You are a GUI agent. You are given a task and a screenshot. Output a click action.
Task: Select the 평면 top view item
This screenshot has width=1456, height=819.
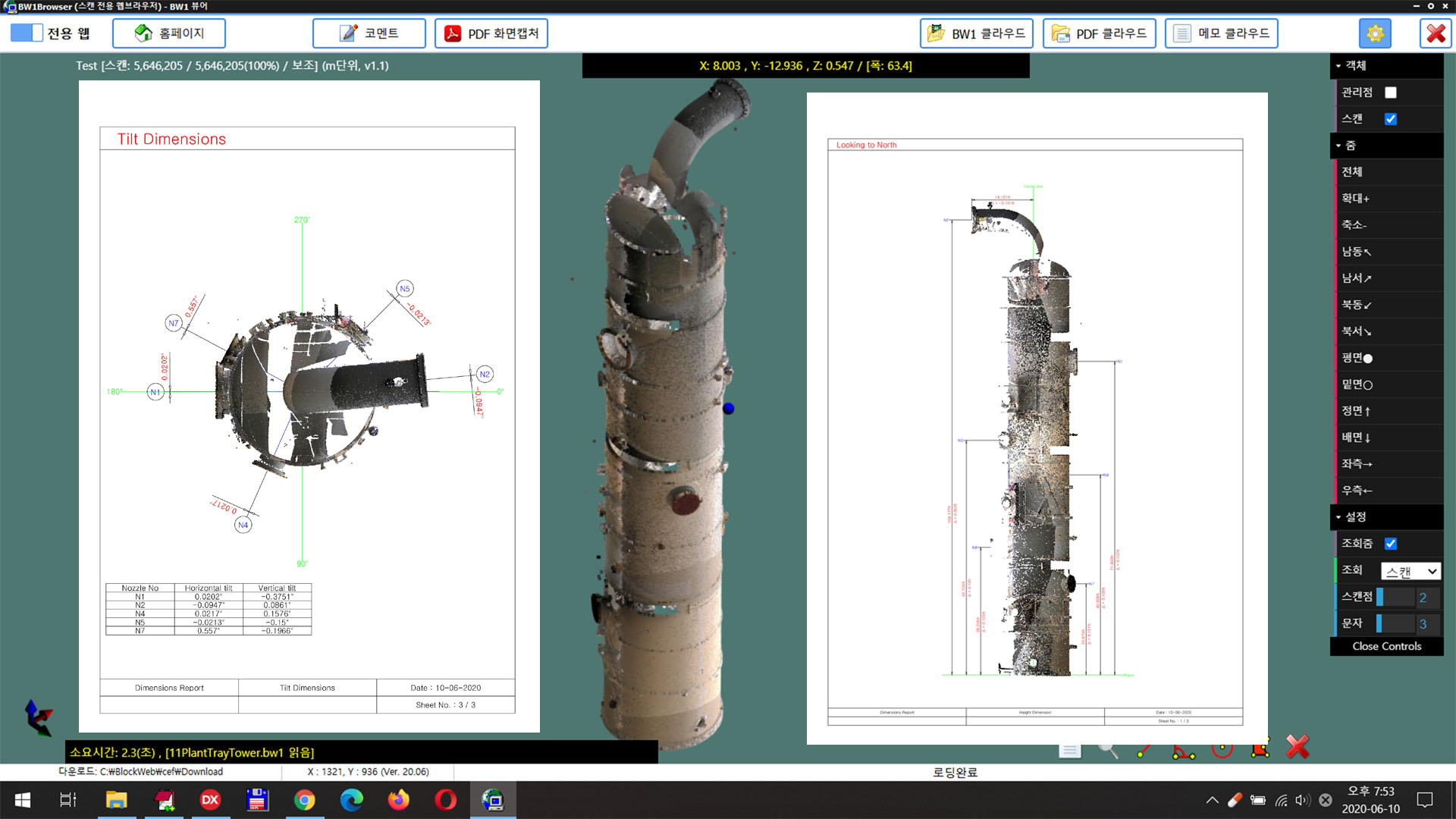(1357, 358)
